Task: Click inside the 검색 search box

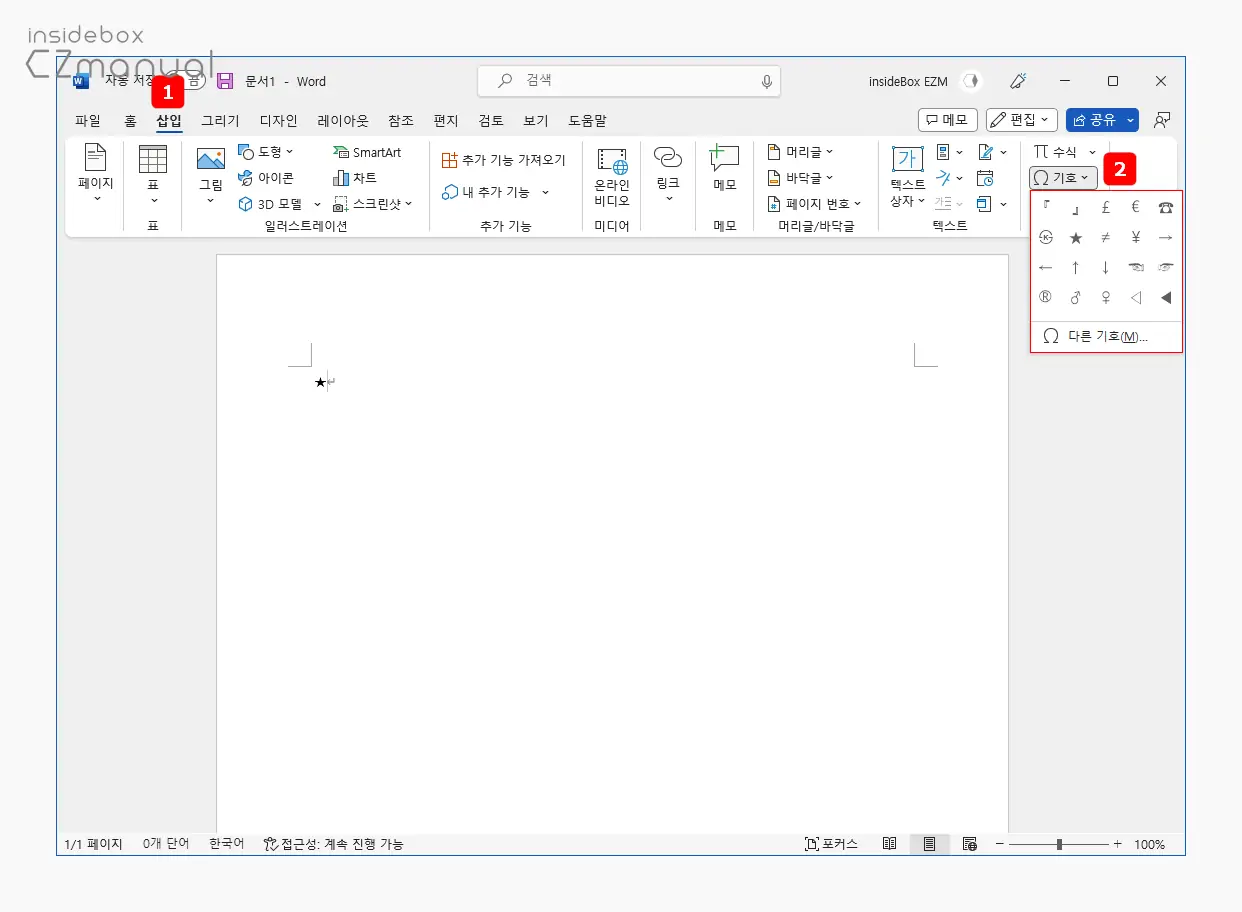Action: click(x=628, y=81)
